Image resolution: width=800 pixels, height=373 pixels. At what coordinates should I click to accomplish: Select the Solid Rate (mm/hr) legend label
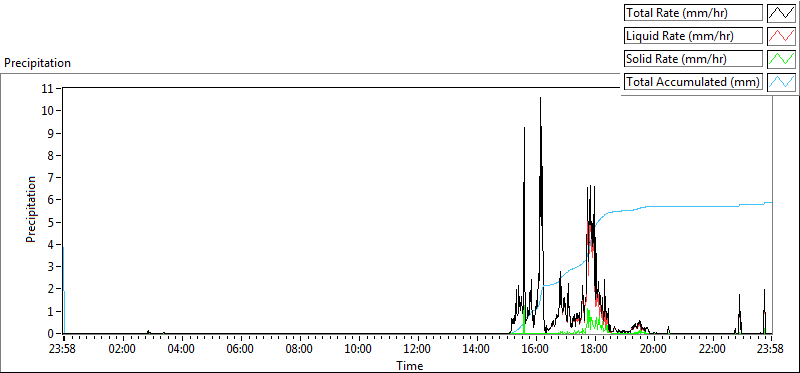pos(693,59)
